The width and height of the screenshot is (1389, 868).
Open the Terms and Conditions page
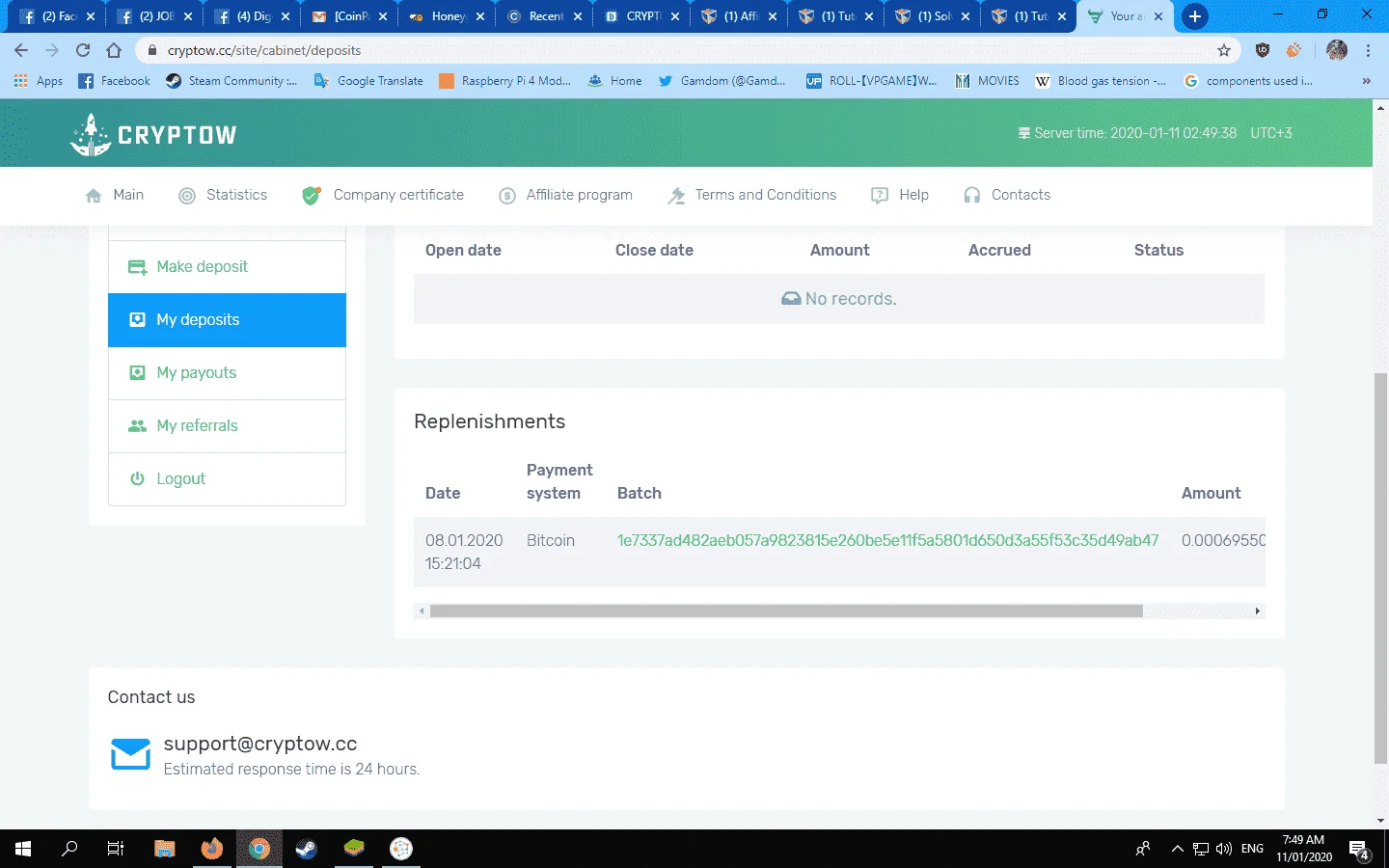(766, 195)
